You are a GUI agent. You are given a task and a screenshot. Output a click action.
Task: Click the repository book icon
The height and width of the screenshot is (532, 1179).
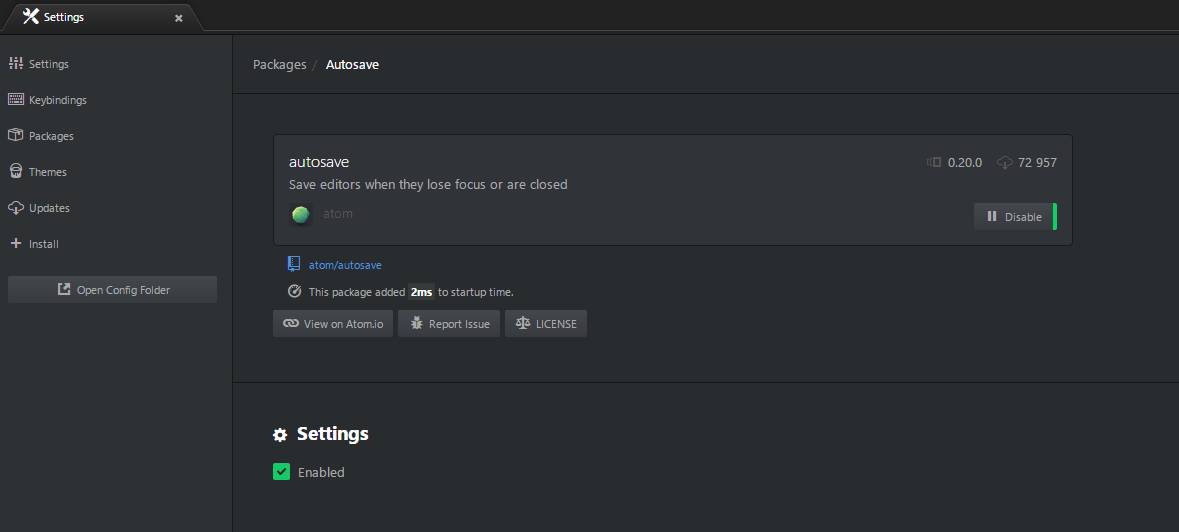pyautogui.click(x=294, y=264)
